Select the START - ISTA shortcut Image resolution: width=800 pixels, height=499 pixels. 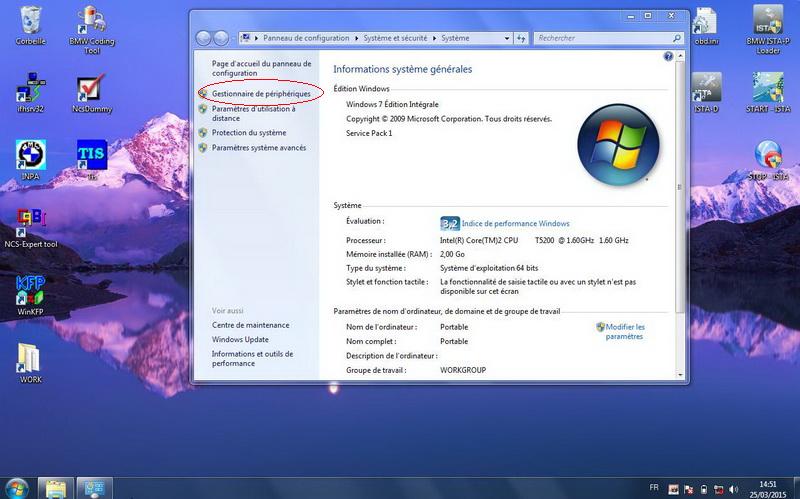click(x=768, y=92)
